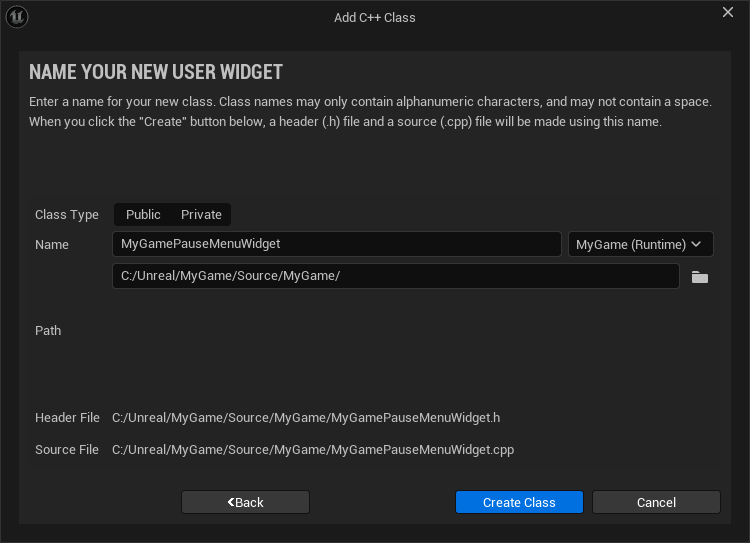The image size is (750, 543).
Task: Set class type to Public
Action: click(x=143, y=215)
